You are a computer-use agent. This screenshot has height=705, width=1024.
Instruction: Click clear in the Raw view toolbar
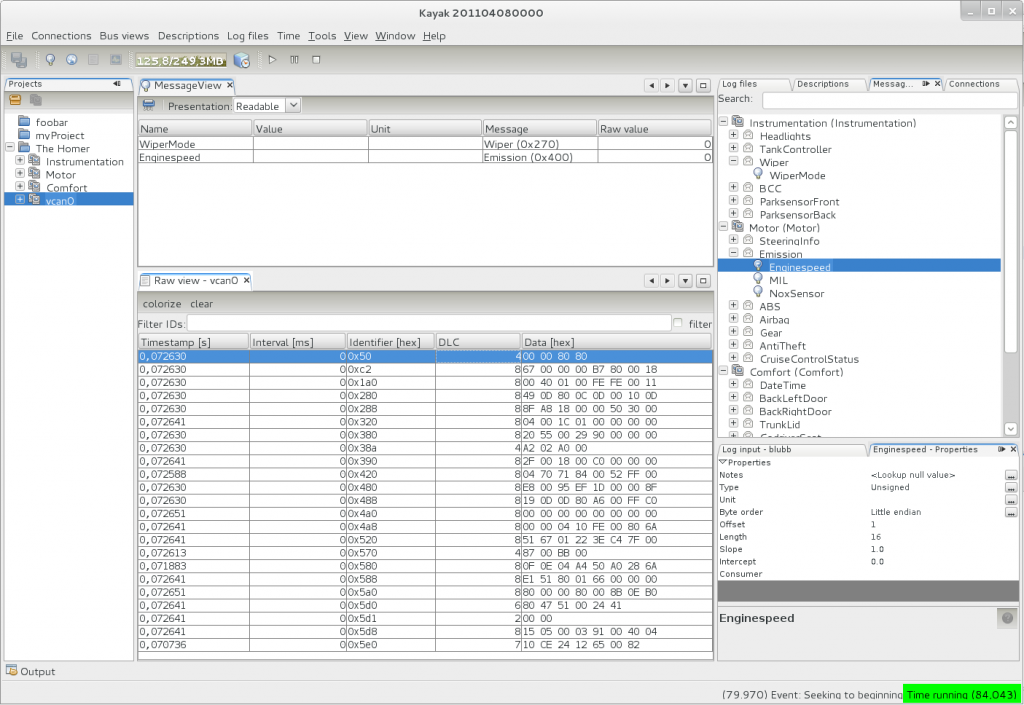201,304
